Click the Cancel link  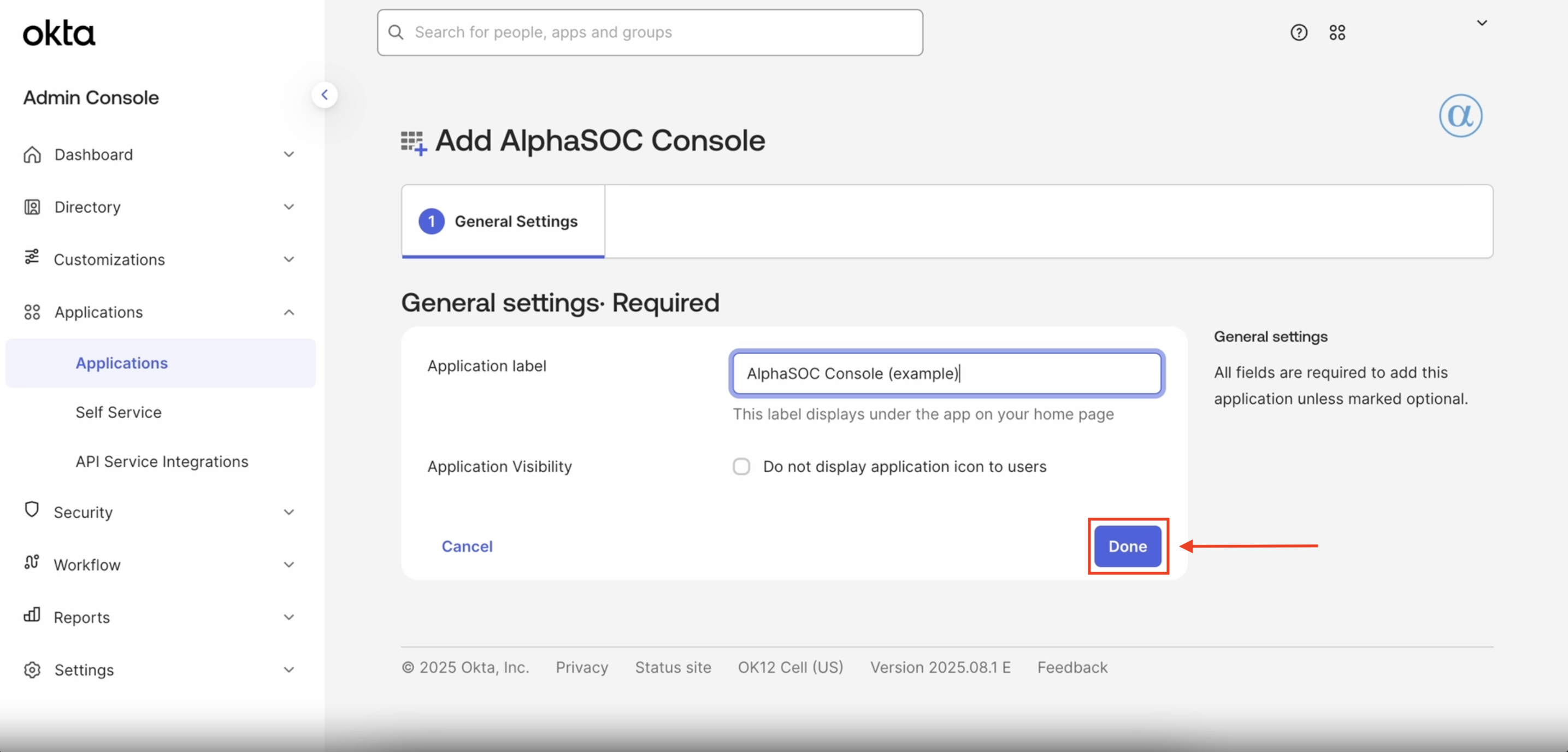coord(467,546)
